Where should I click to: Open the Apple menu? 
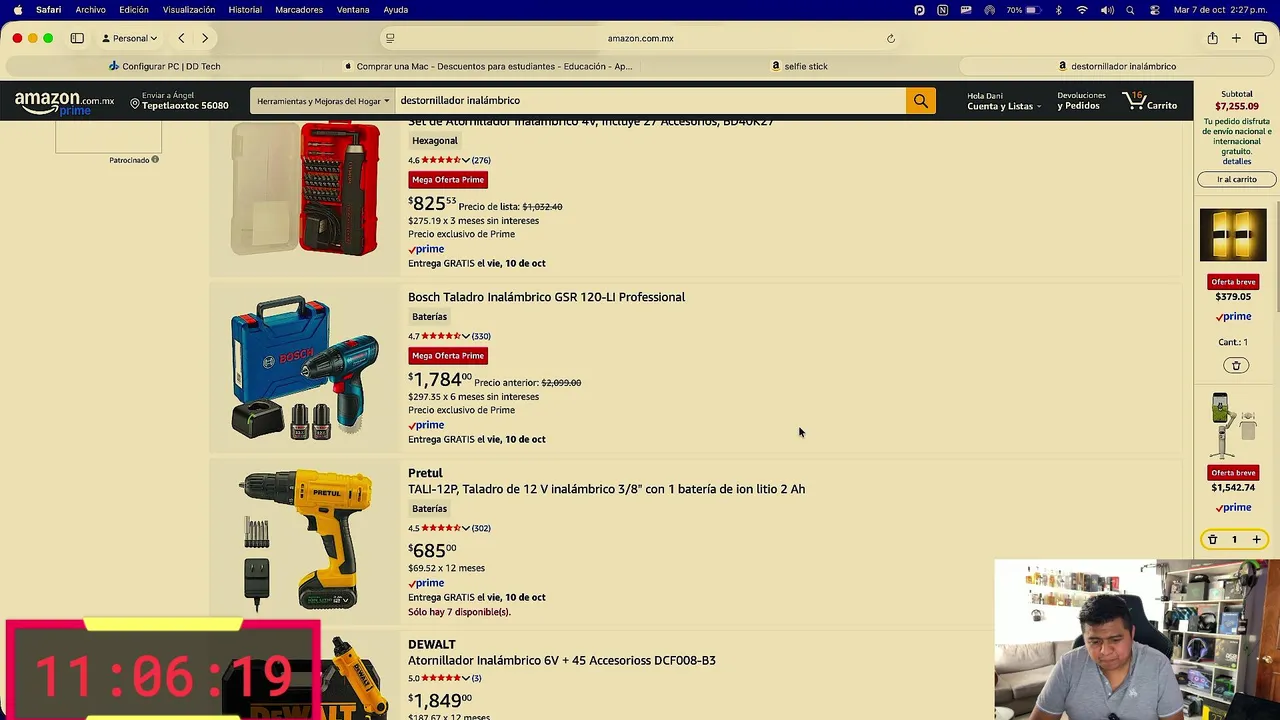point(17,10)
